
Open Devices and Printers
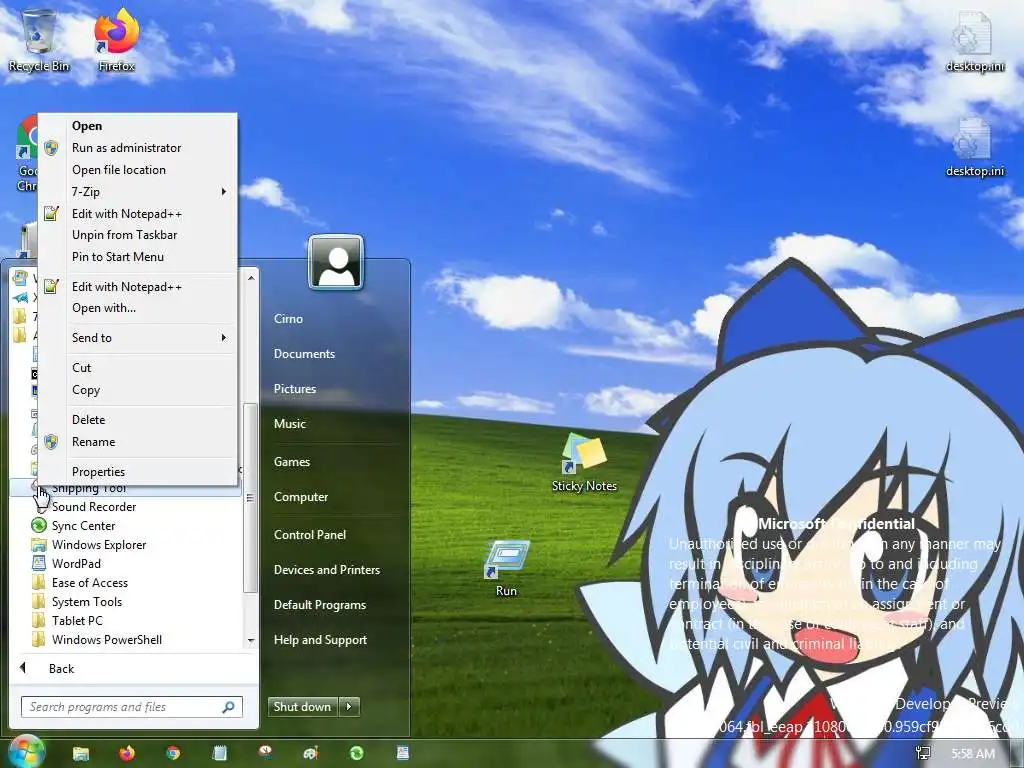[327, 569]
